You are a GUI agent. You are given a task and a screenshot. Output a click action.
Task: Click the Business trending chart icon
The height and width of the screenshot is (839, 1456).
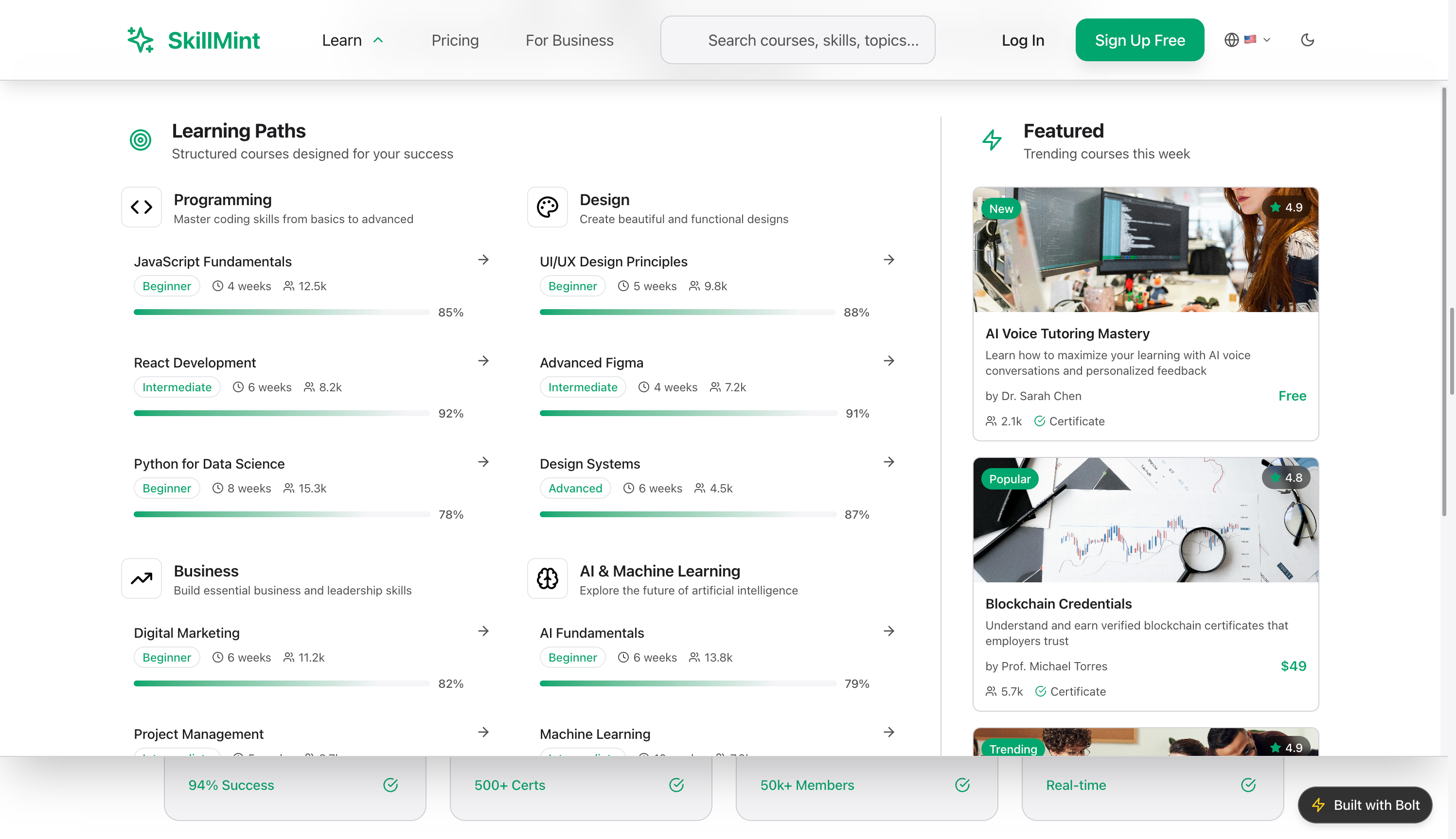pyautogui.click(x=141, y=578)
